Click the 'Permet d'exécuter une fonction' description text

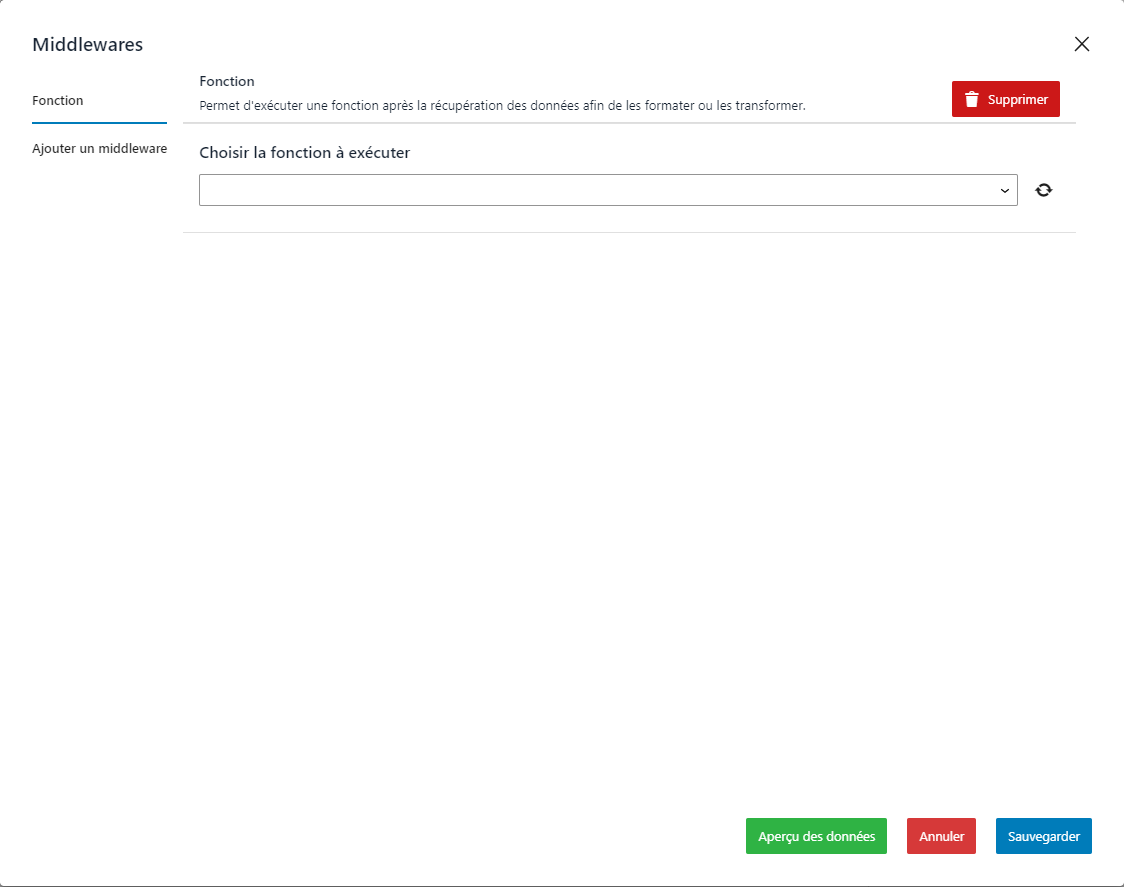(x=503, y=105)
